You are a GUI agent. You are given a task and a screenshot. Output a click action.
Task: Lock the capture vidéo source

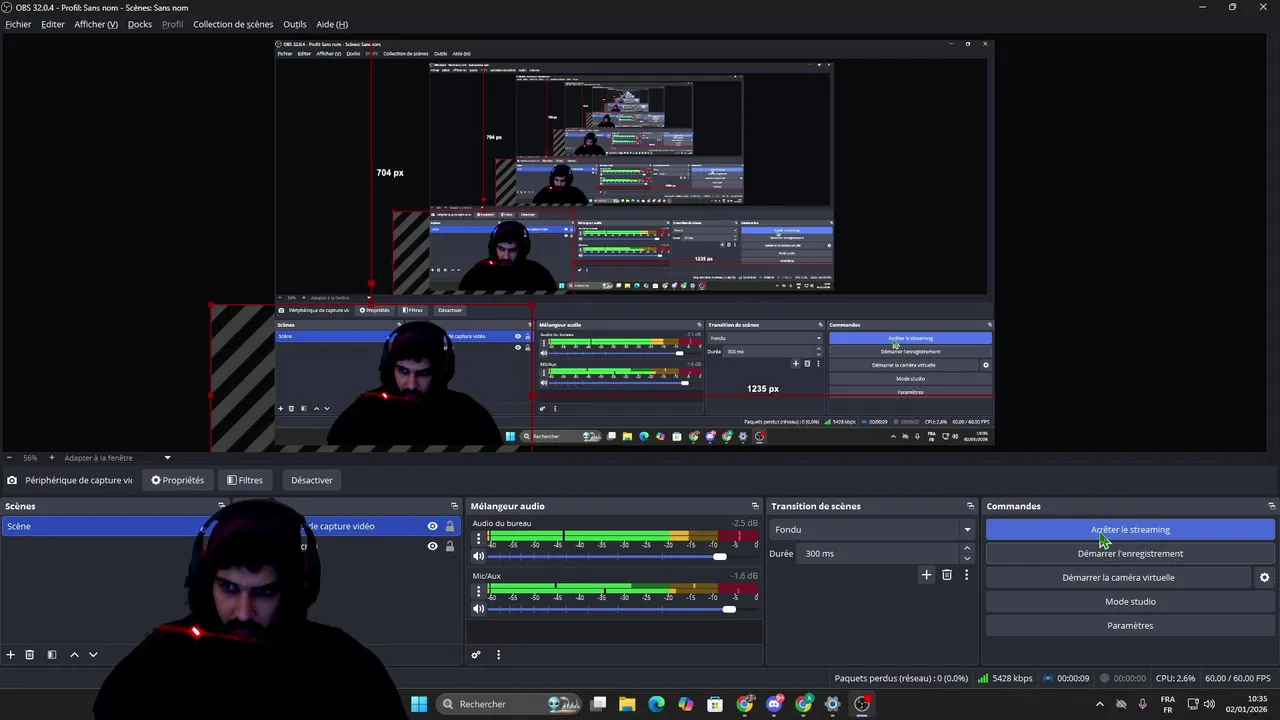[x=449, y=526]
